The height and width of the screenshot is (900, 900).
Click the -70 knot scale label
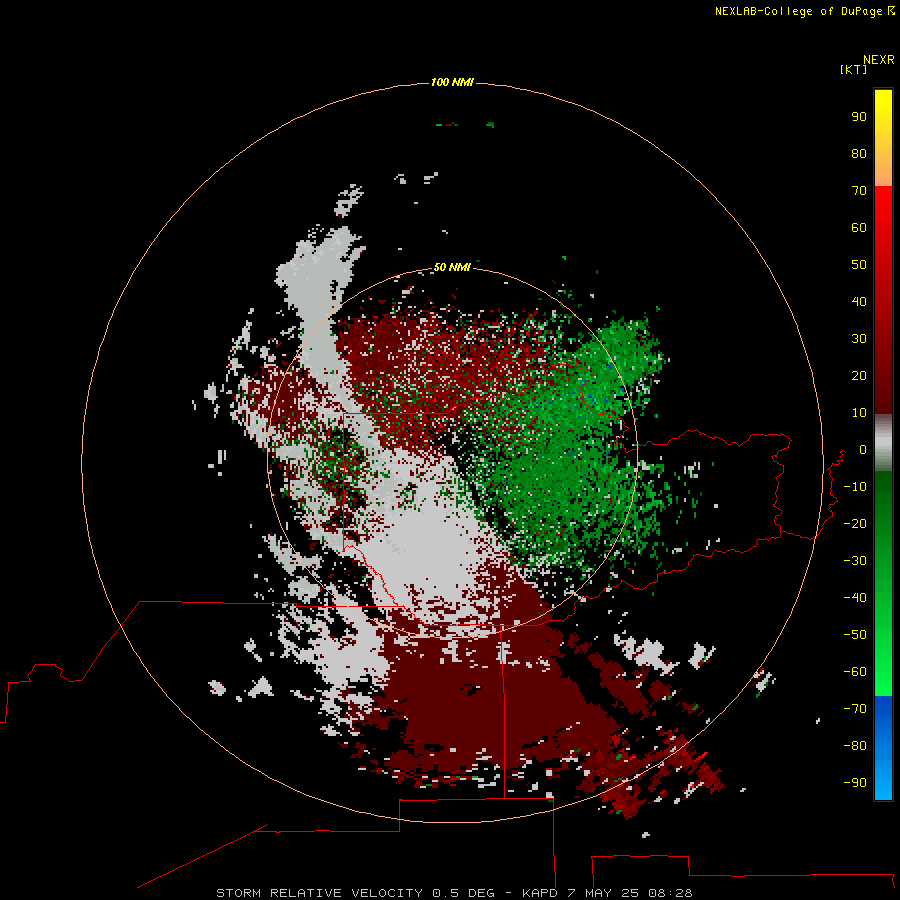[855, 708]
